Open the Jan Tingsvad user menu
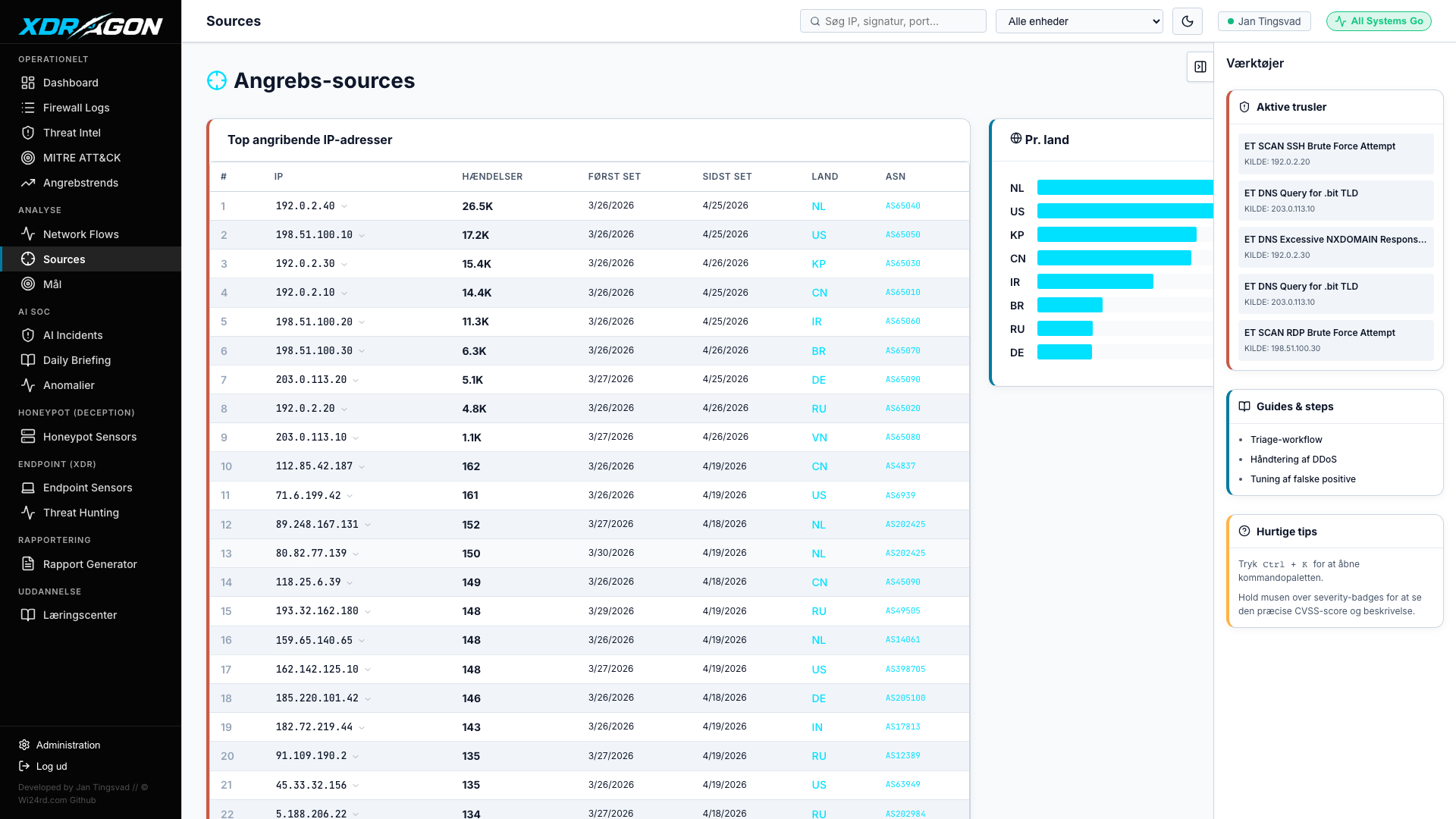The height and width of the screenshot is (819, 1456). pyautogui.click(x=1264, y=21)
